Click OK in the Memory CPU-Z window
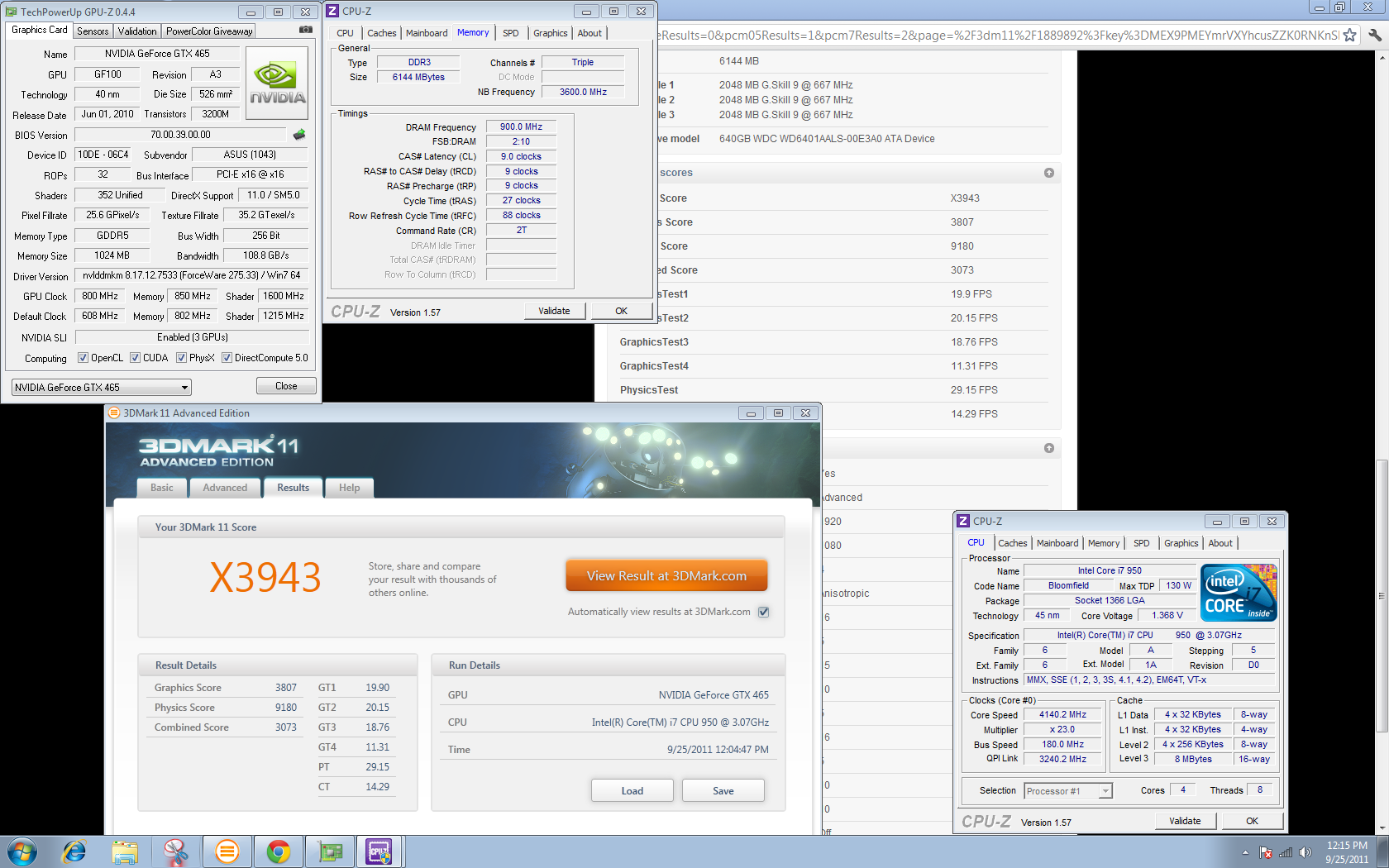This screenshot has height=868, width=1389. pos(621,311)
